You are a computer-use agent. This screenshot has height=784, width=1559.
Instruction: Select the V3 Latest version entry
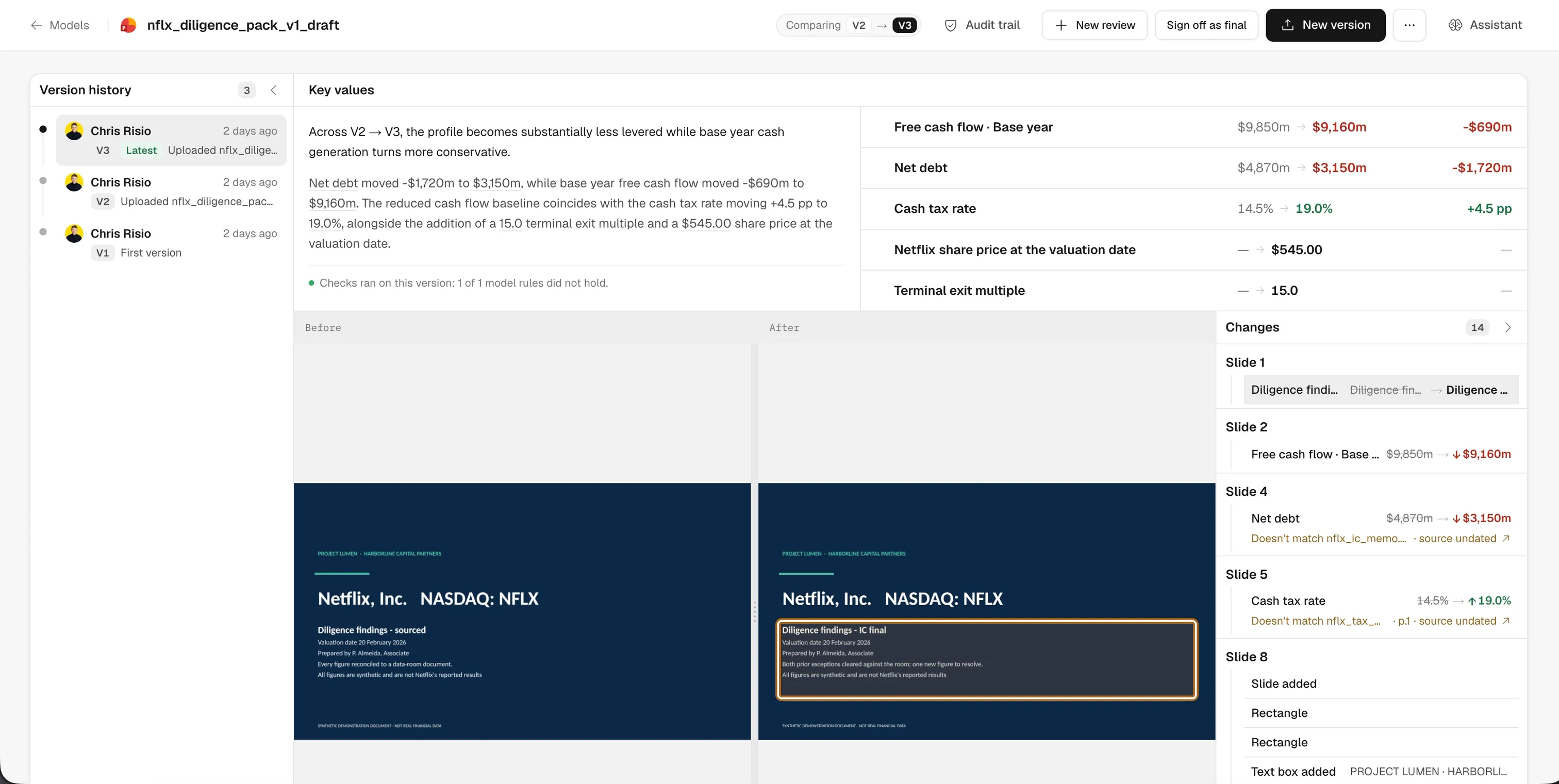[171, 140]
